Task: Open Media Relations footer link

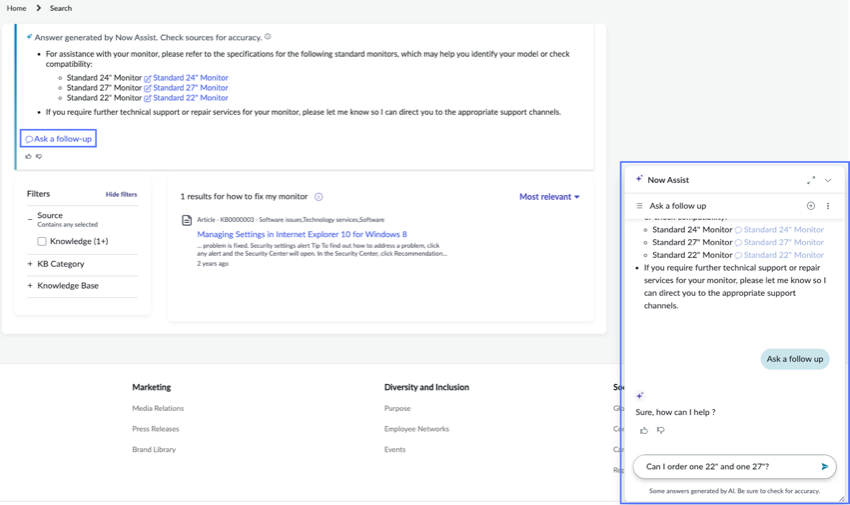Action: [x=158, y=408]
